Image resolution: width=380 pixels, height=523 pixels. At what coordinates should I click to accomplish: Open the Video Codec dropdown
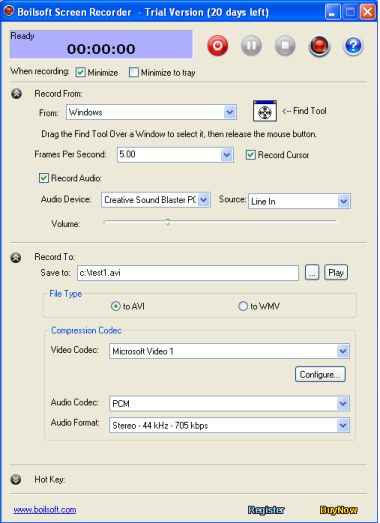[229, 351]
